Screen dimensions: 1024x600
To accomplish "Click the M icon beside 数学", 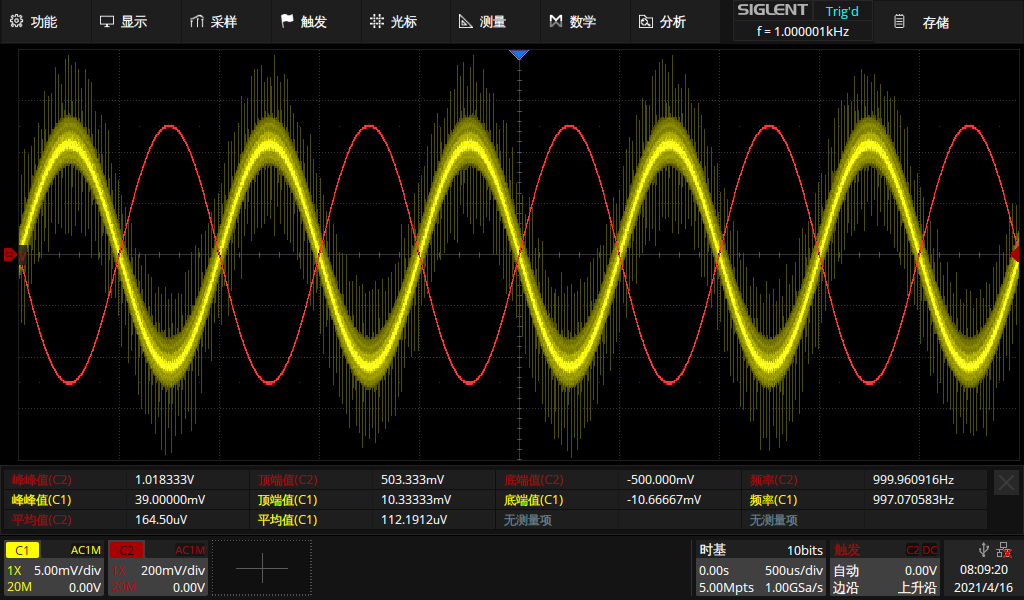I will point(556,21).
